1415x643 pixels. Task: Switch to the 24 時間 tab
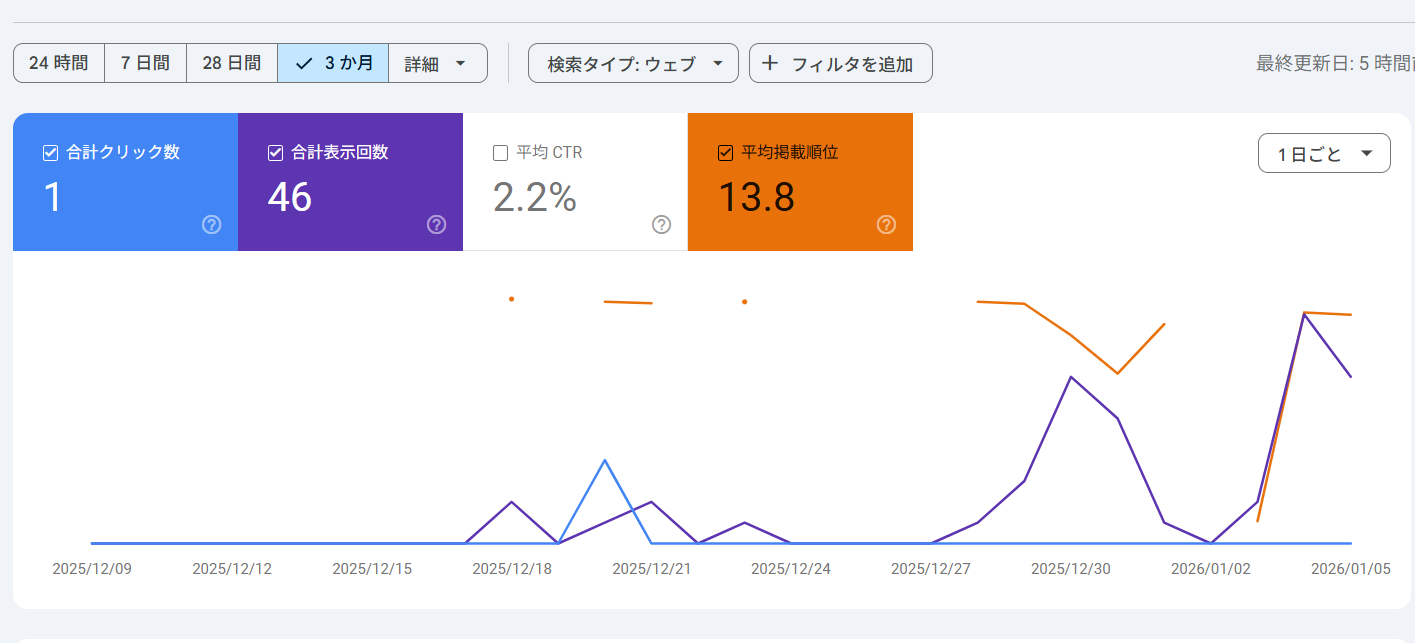point(58,62)
